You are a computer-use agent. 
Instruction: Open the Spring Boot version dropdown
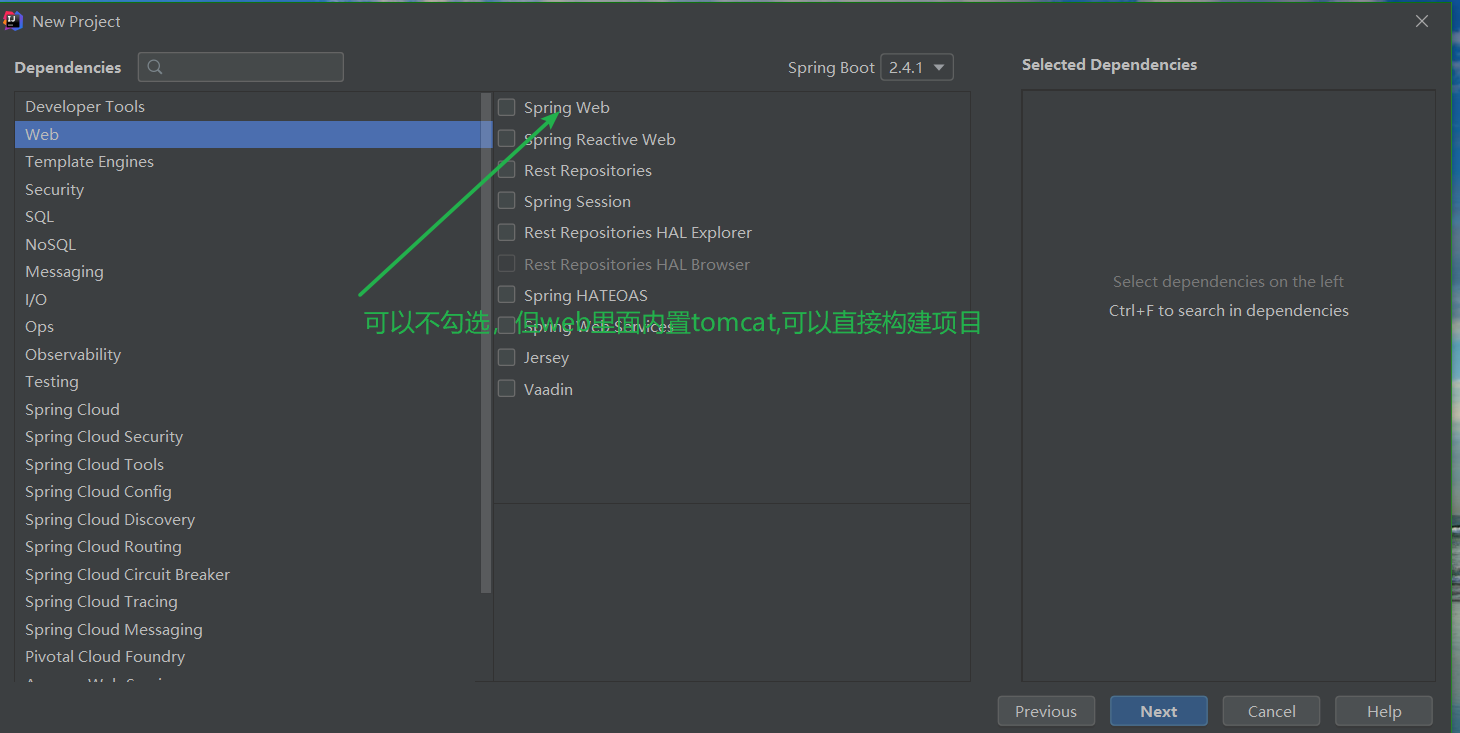pyautogui.click(x=917, y=67)
